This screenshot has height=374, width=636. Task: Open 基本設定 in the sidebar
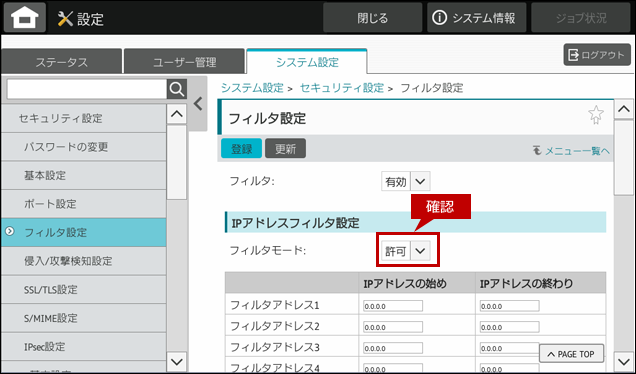point(84,175)
